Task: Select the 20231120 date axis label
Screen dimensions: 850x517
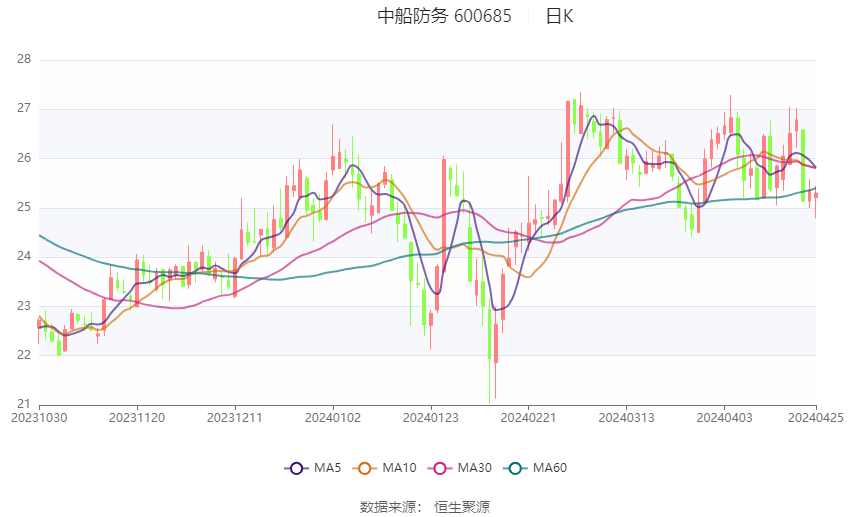Action: pyautogui.click(x=137, y=418)
